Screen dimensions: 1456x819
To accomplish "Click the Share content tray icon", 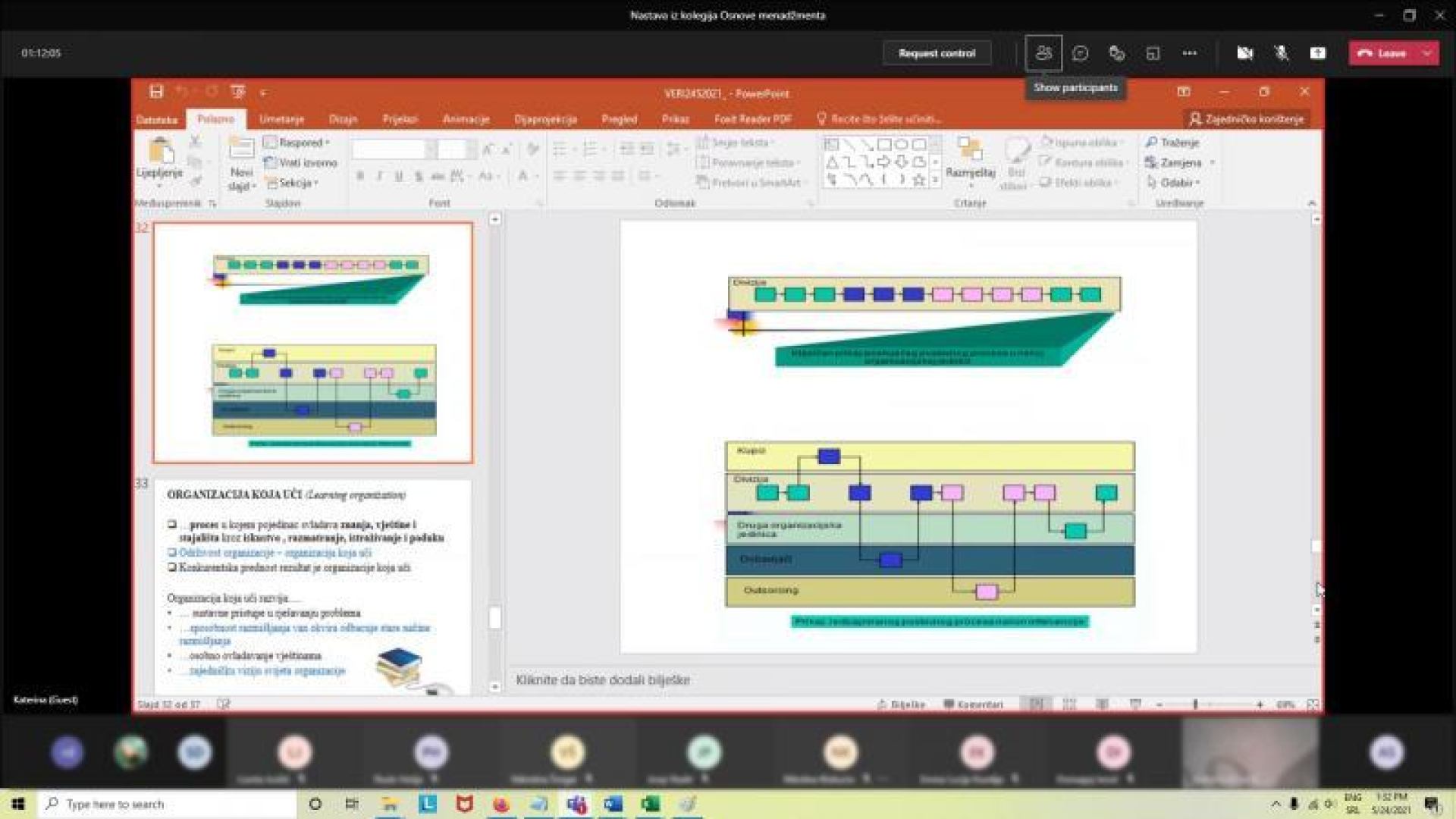I will tap(1318, 53).
